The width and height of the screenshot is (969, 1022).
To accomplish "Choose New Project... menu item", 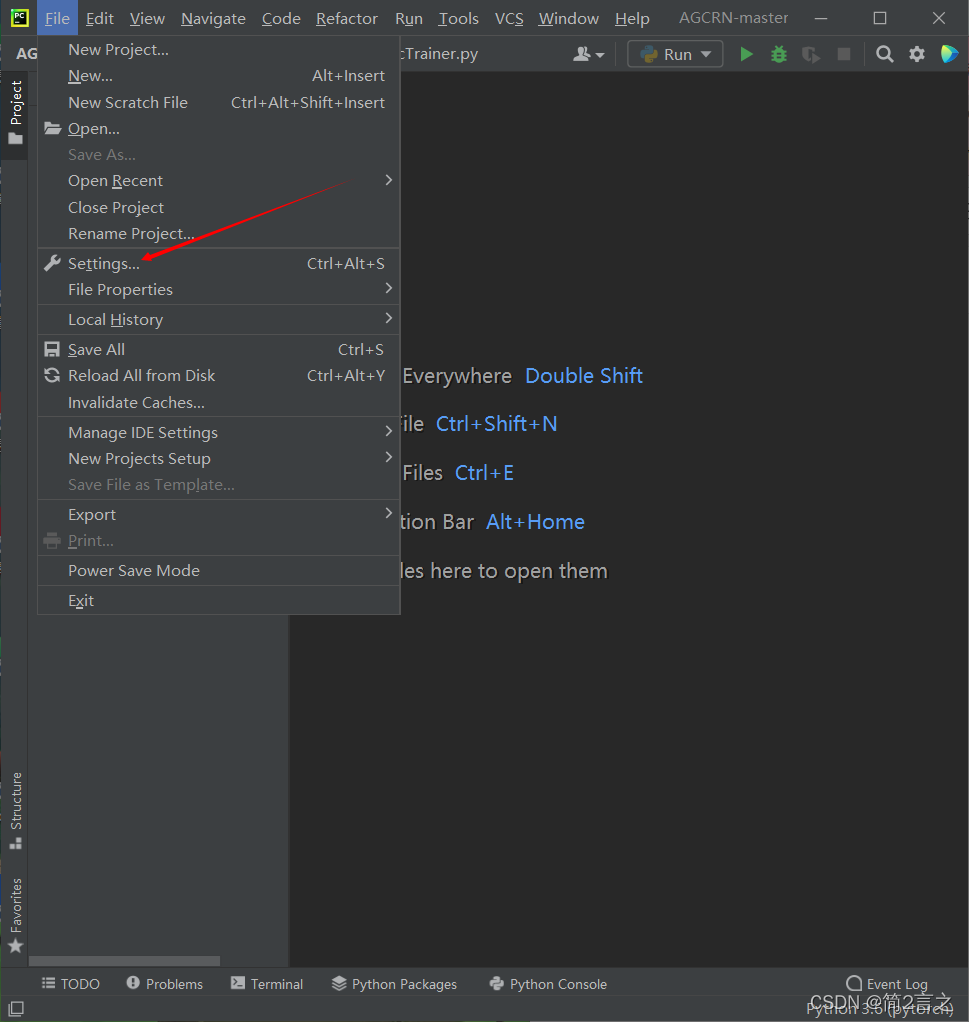I will coord(218,50).
